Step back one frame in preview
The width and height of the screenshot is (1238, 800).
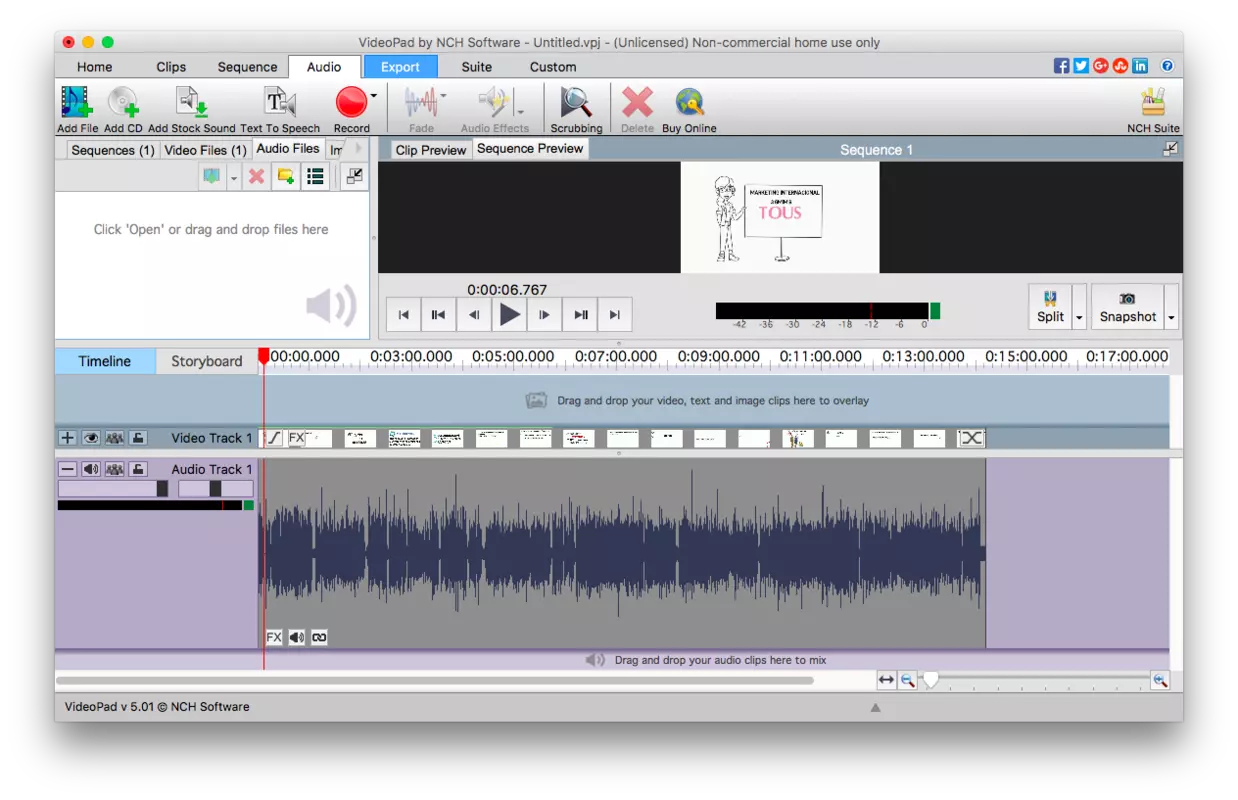pos(474,315)
